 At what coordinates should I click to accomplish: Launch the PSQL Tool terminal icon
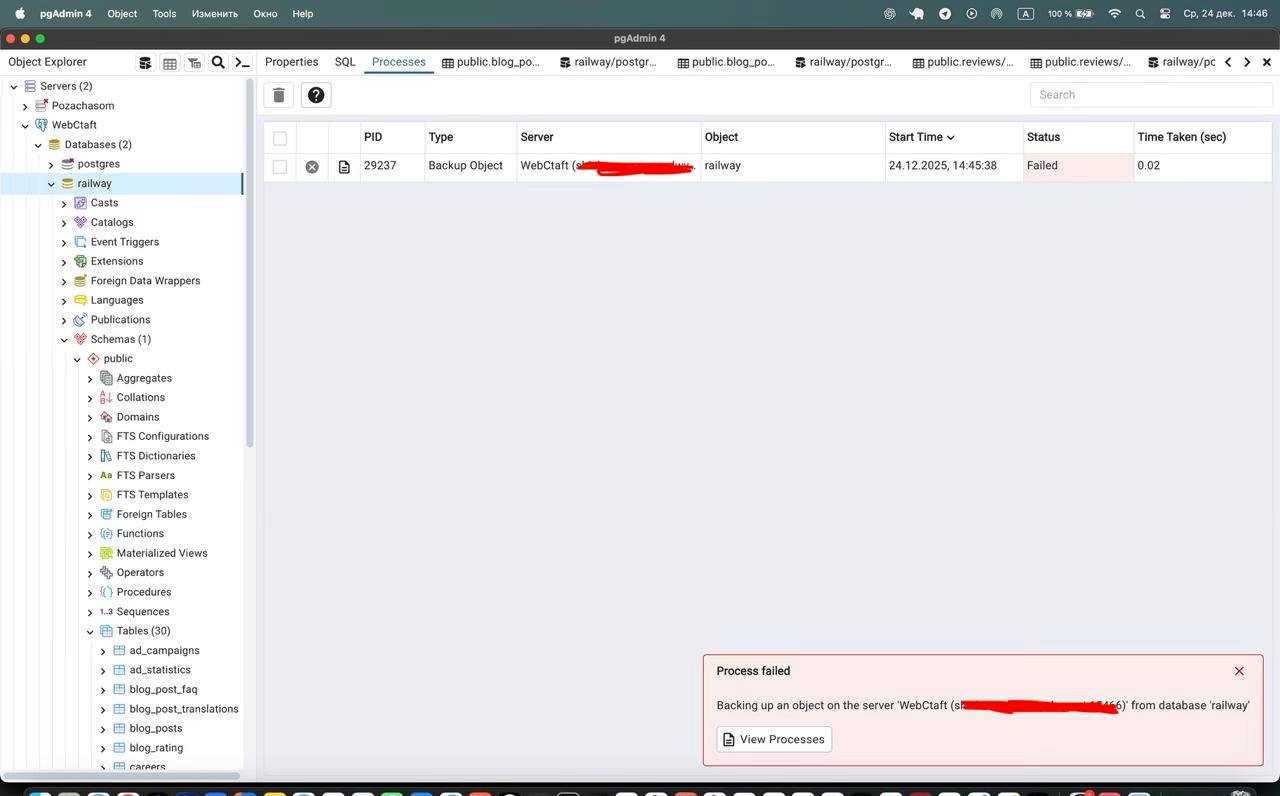(242, 62)
